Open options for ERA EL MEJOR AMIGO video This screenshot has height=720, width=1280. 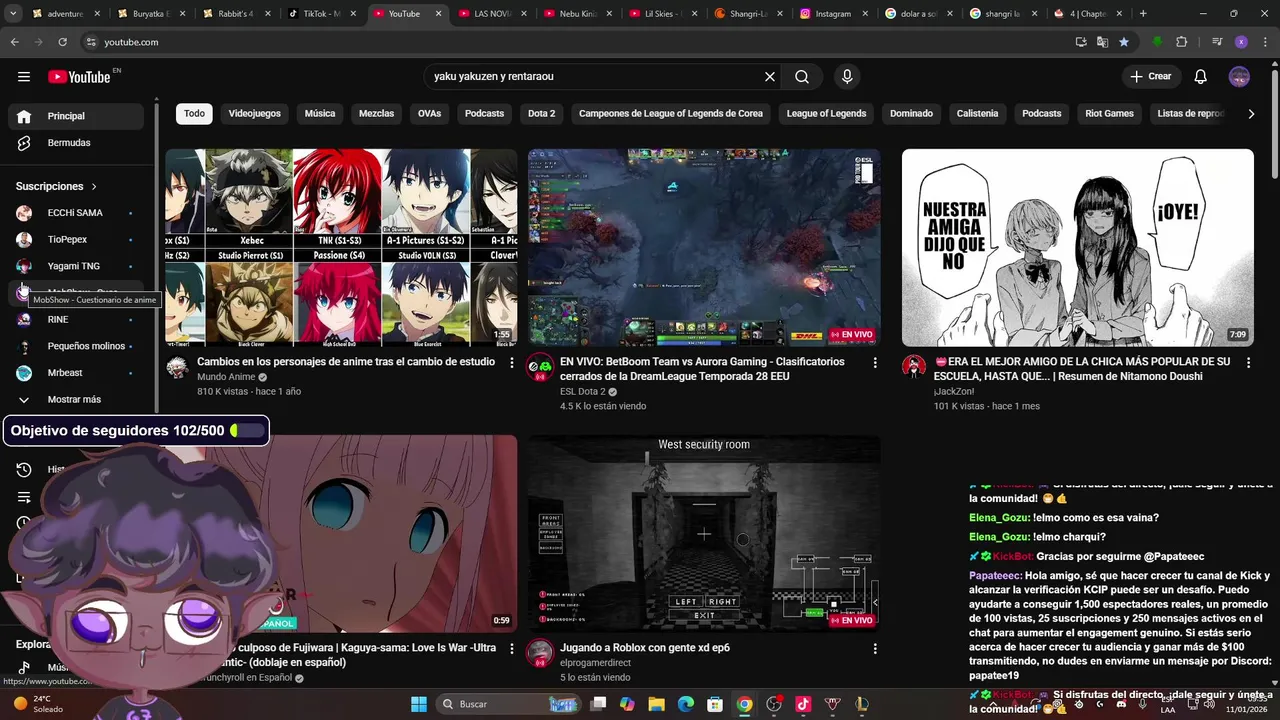(x=1249, y=363)
